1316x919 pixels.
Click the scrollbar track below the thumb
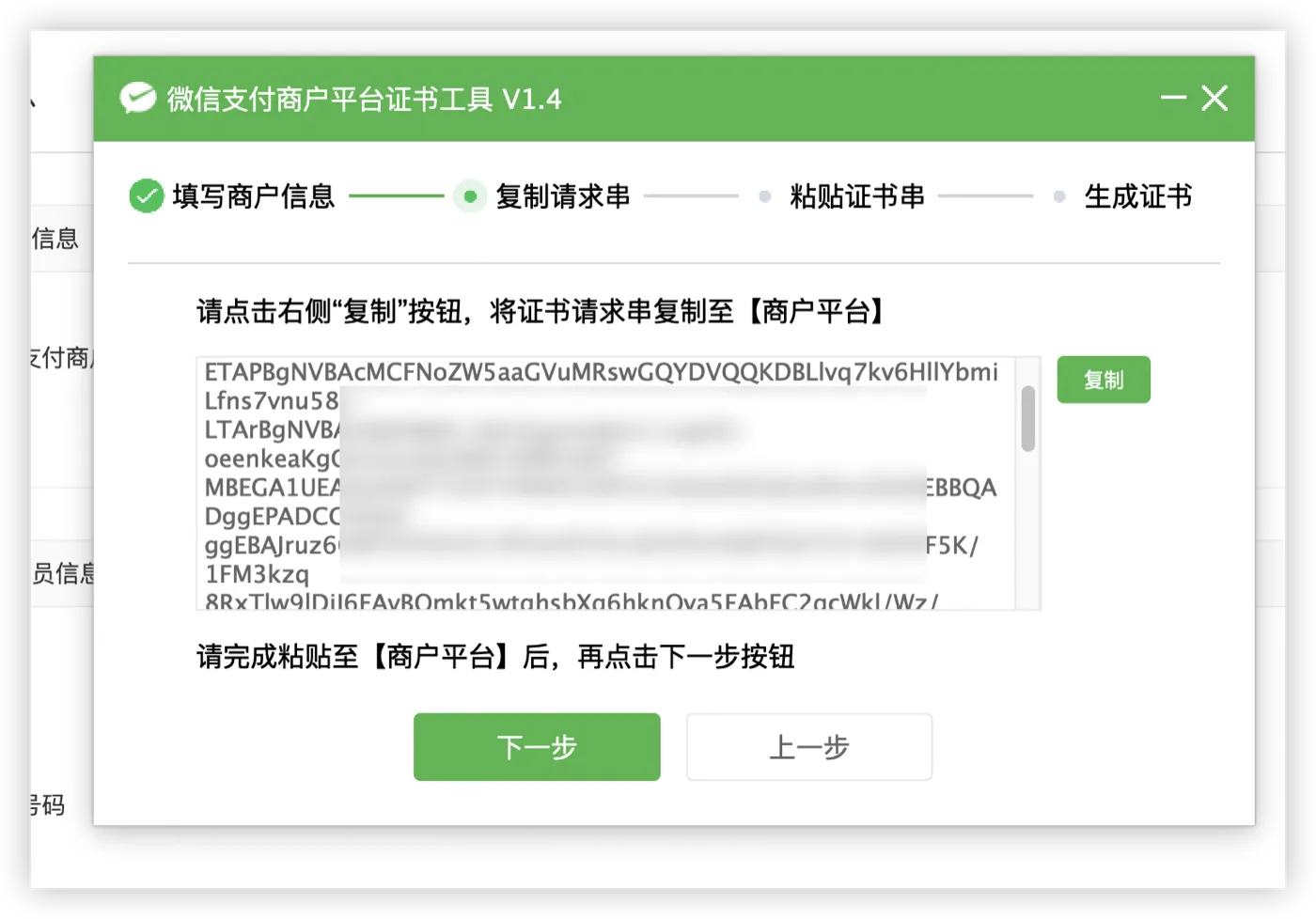[x=1028, y=531]
